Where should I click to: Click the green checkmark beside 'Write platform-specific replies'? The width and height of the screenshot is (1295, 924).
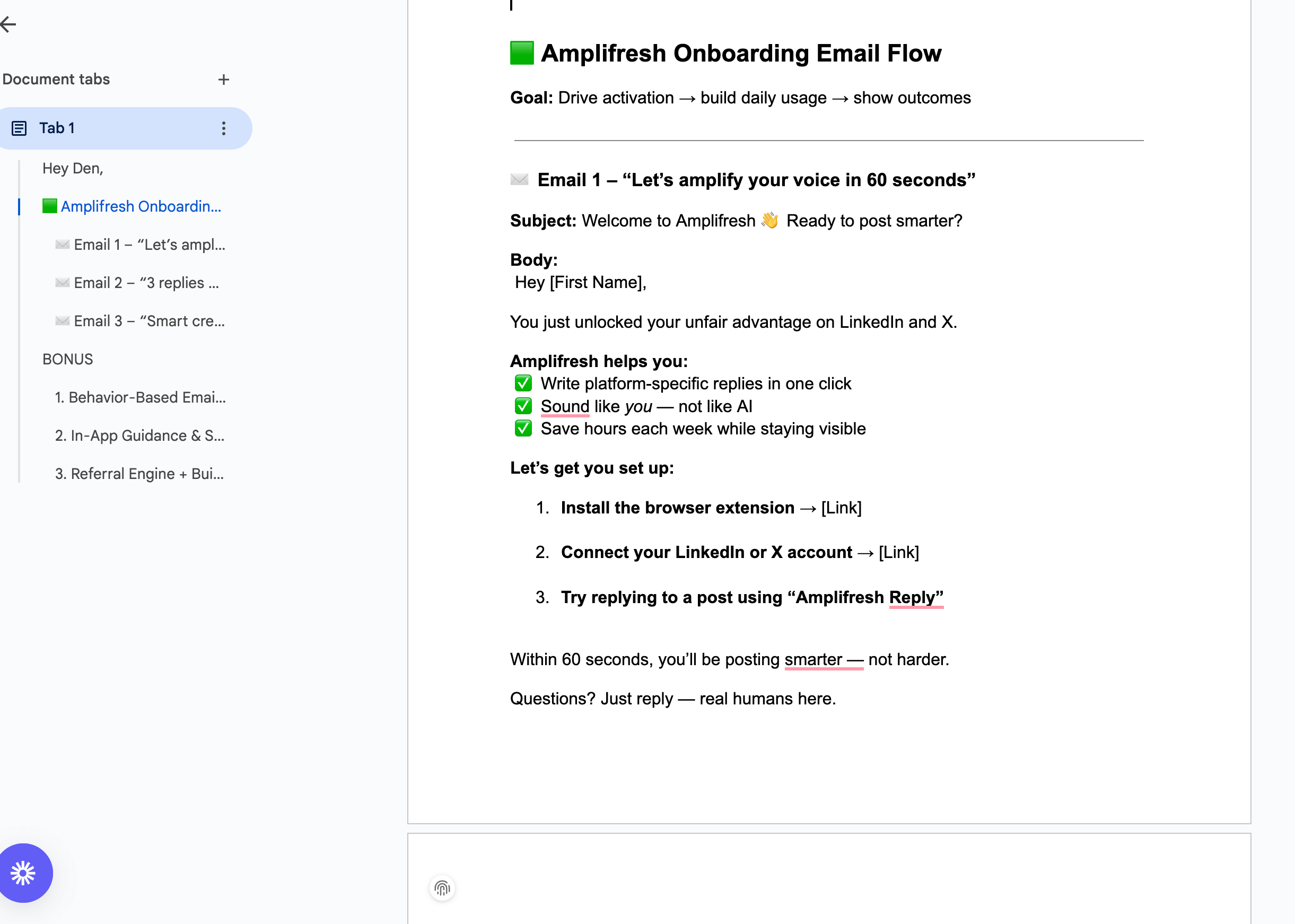pyautogui.click(x=523, y=383)
